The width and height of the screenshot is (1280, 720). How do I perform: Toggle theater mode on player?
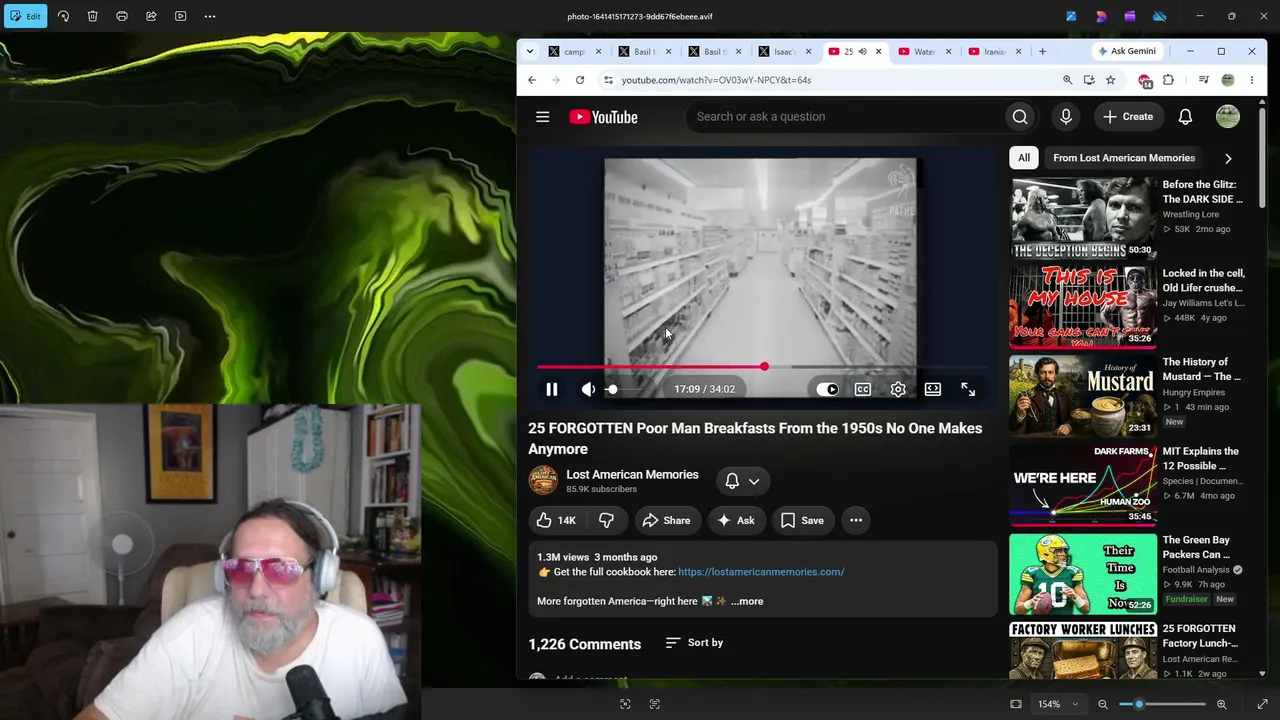[x=932, y=389]
